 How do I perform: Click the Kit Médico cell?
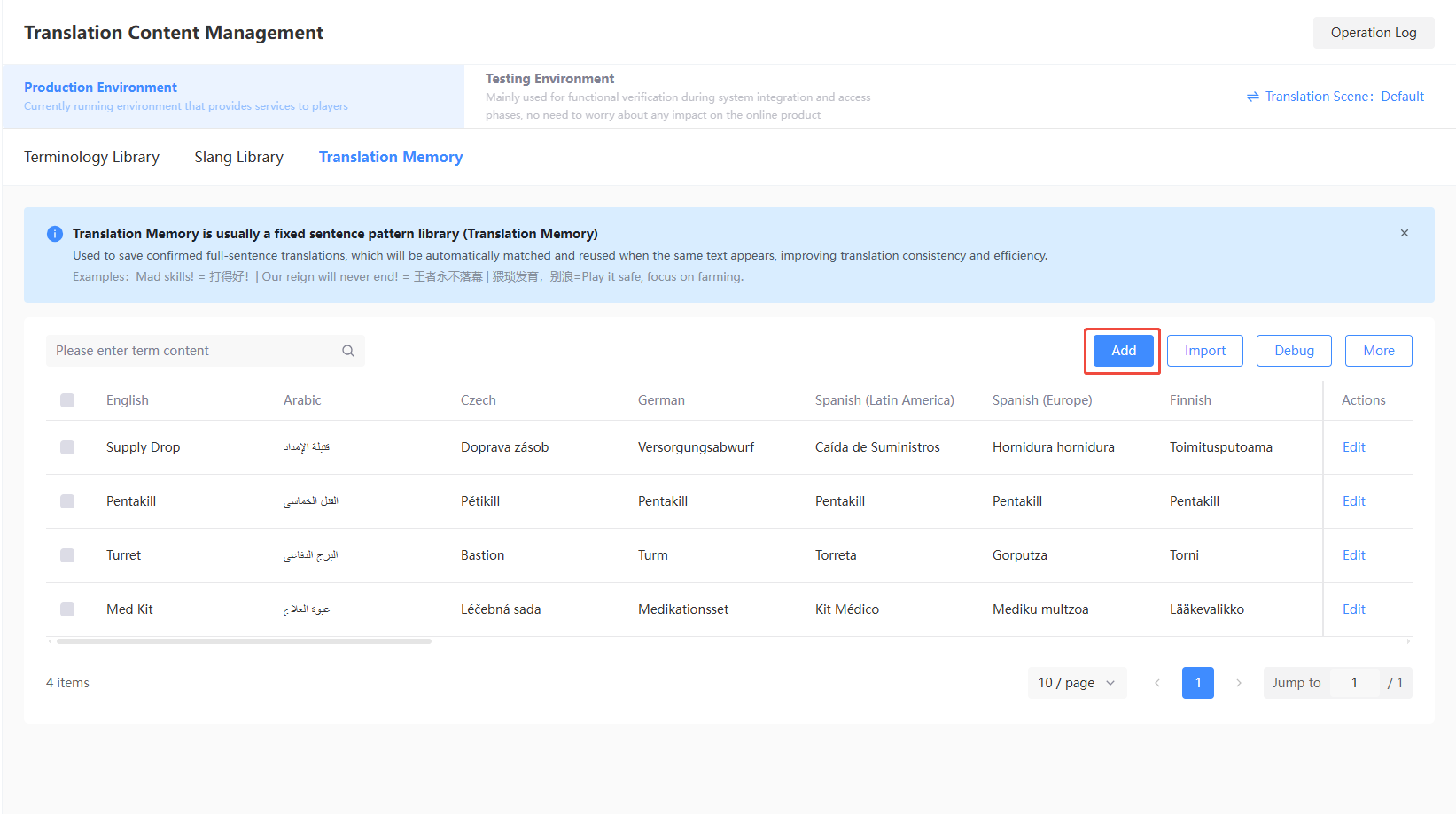point(847,609)
